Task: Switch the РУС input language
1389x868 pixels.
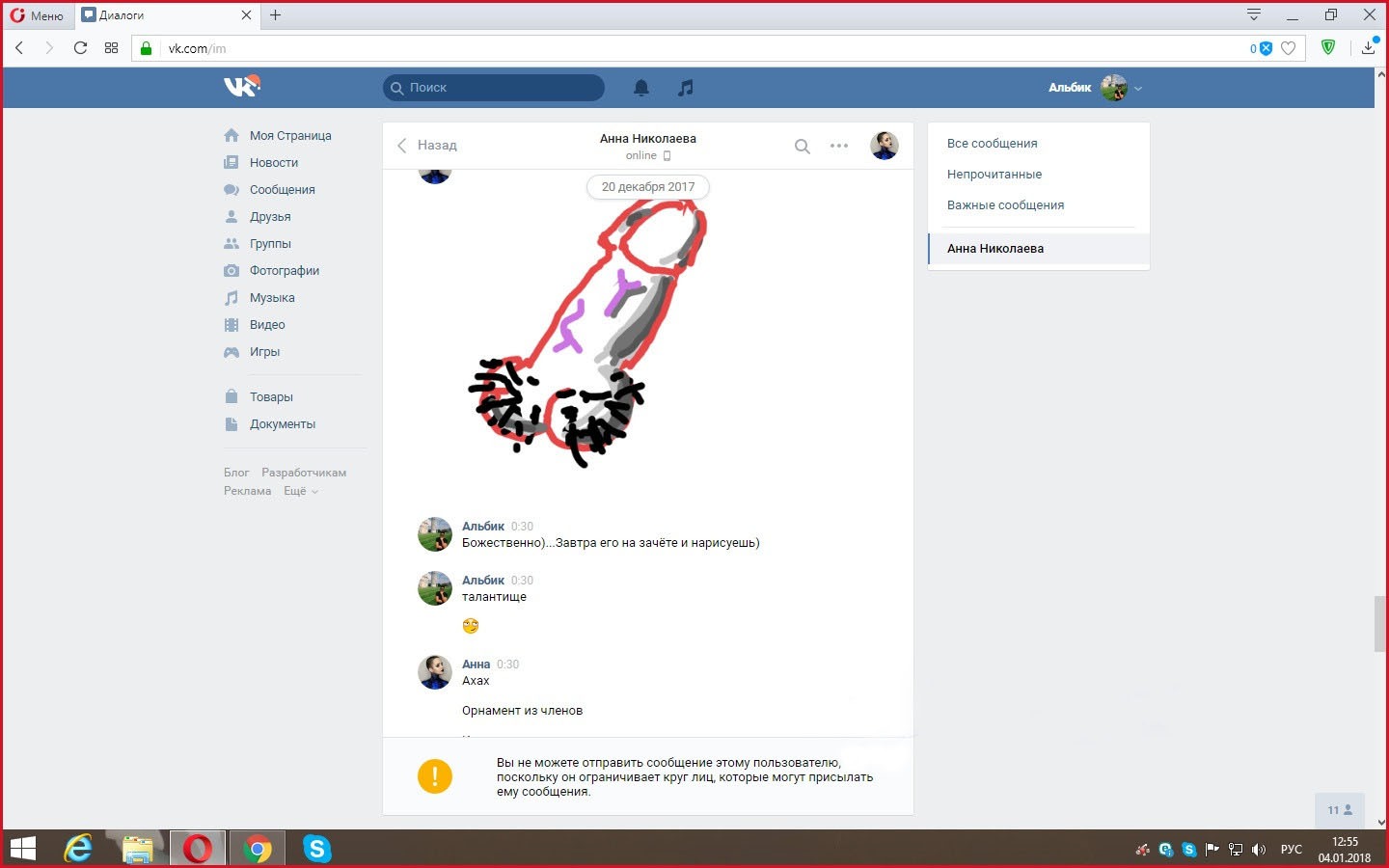Action: tap(1291, 850)
